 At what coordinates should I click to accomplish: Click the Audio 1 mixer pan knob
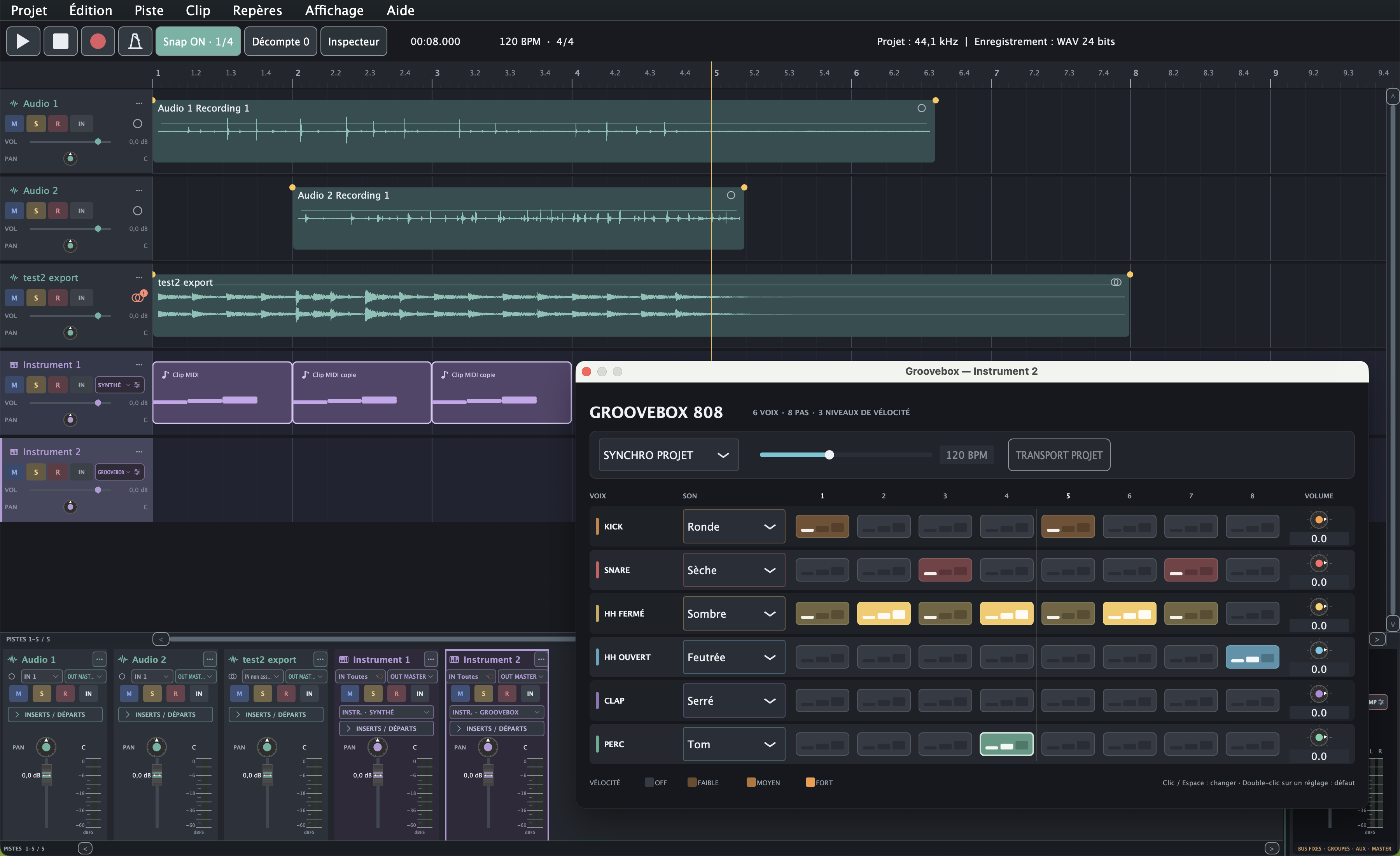(46, 747)
